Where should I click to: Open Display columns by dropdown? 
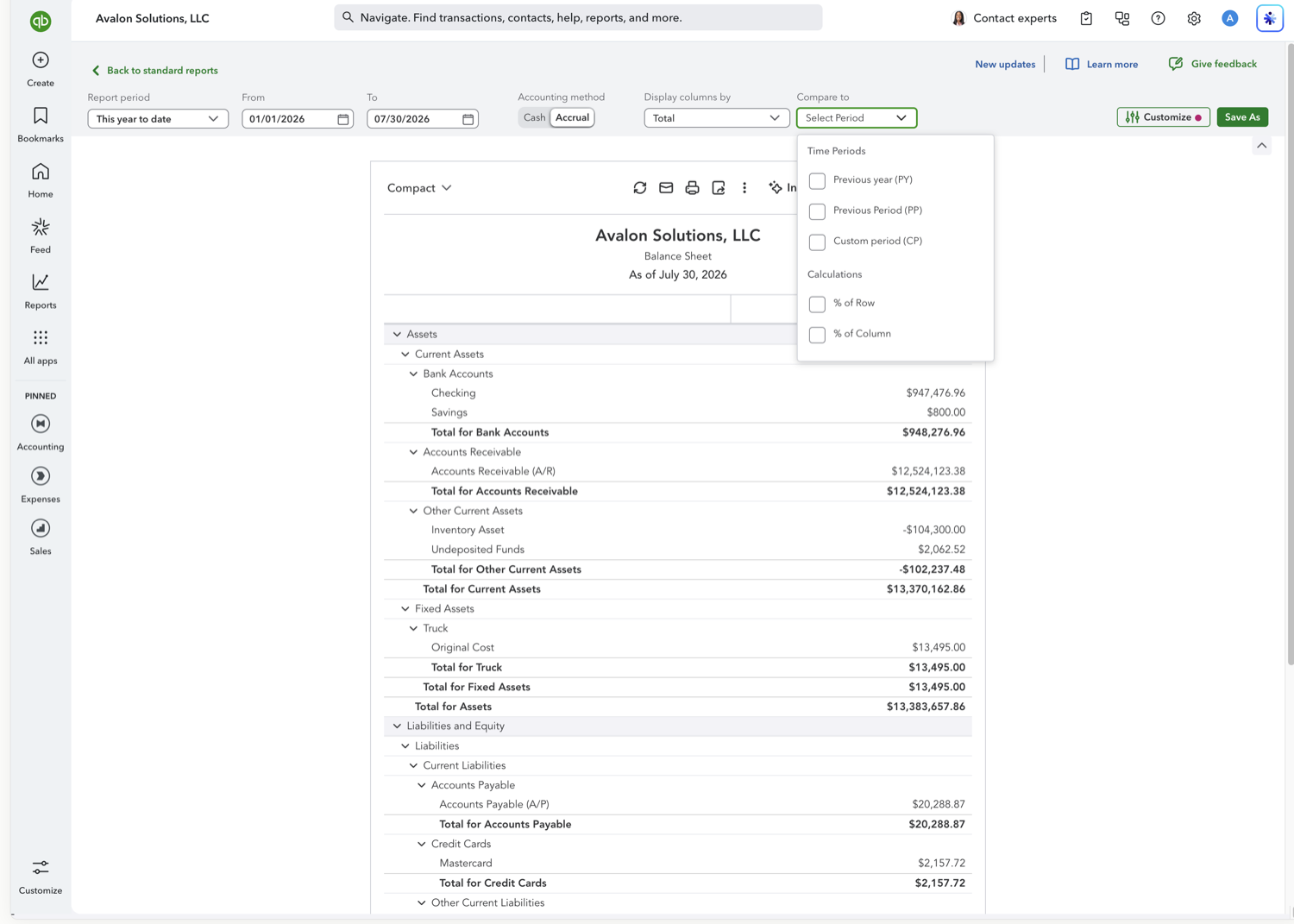(717, 118)
